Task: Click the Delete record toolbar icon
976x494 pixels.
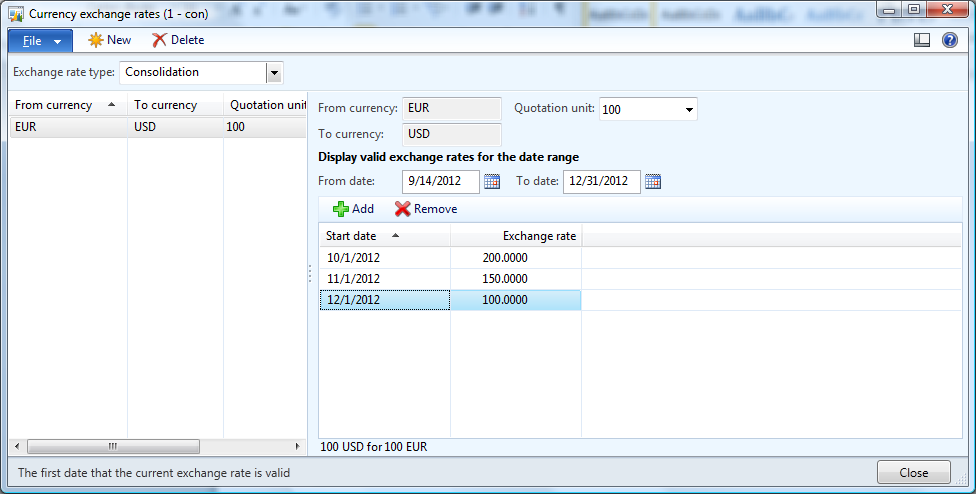Action: [x=159, y=40]
